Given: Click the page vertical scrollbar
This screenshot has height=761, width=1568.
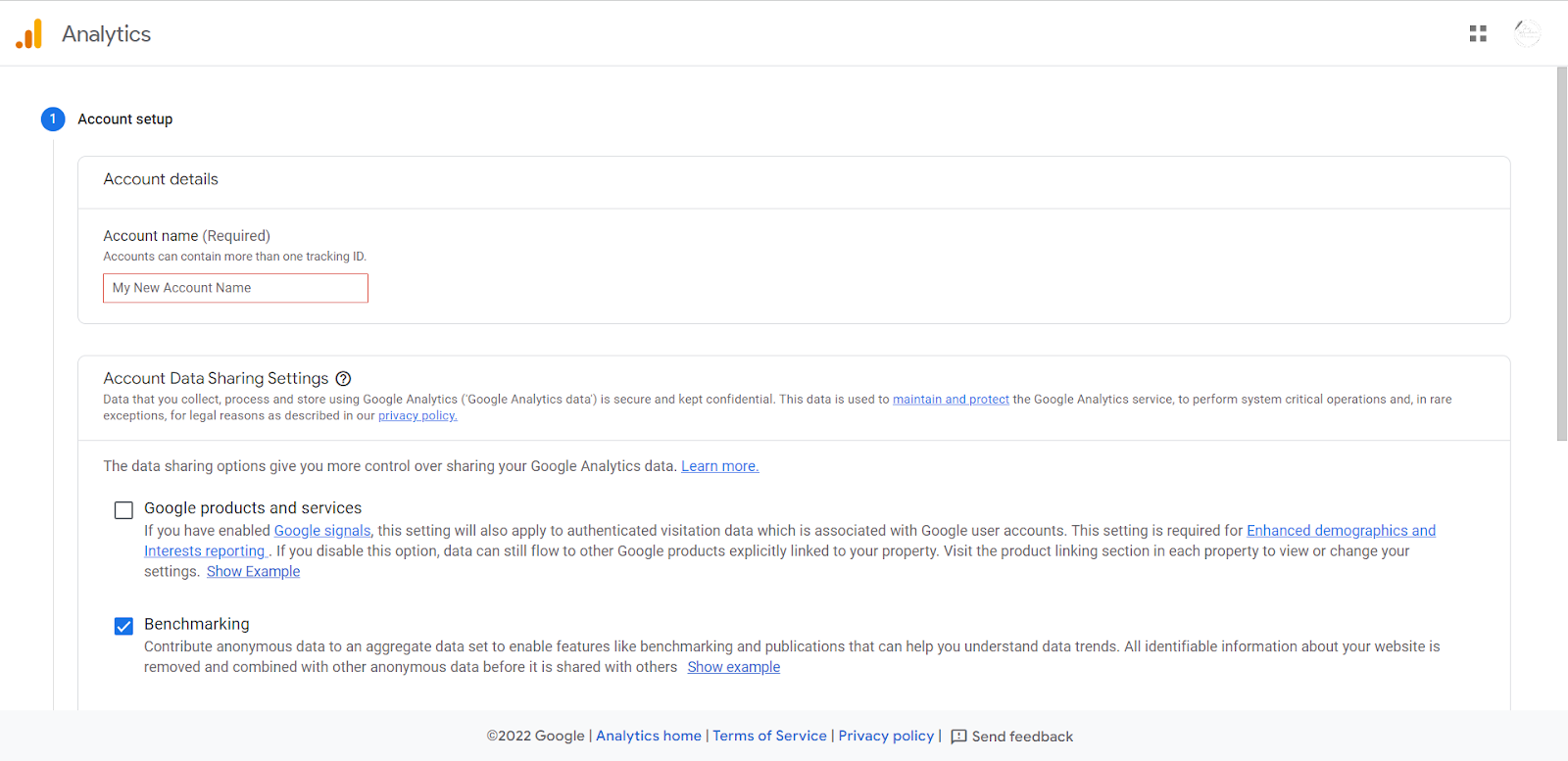Looking at the screenshot, I should coord(1561,255).
